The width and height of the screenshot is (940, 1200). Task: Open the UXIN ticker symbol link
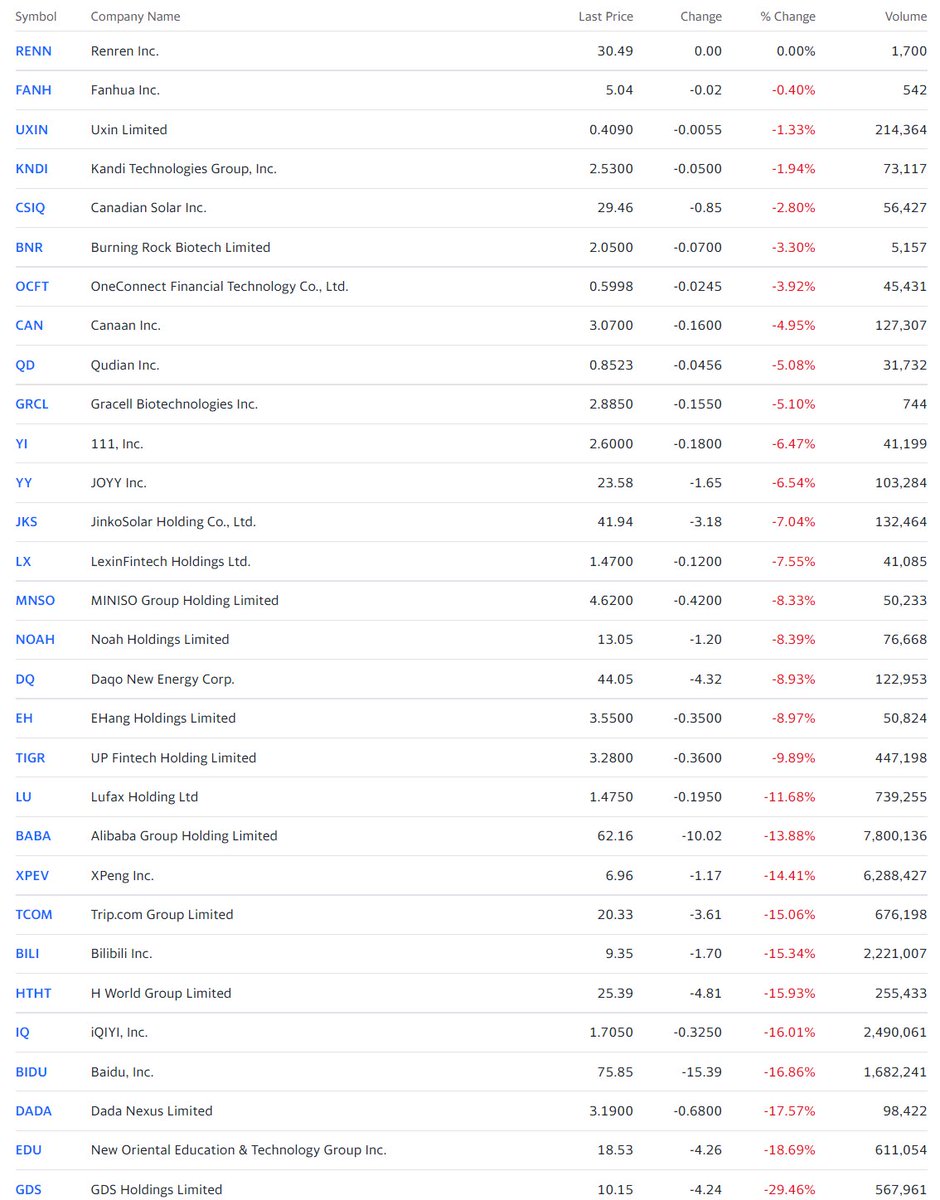(x=32, y=130)
